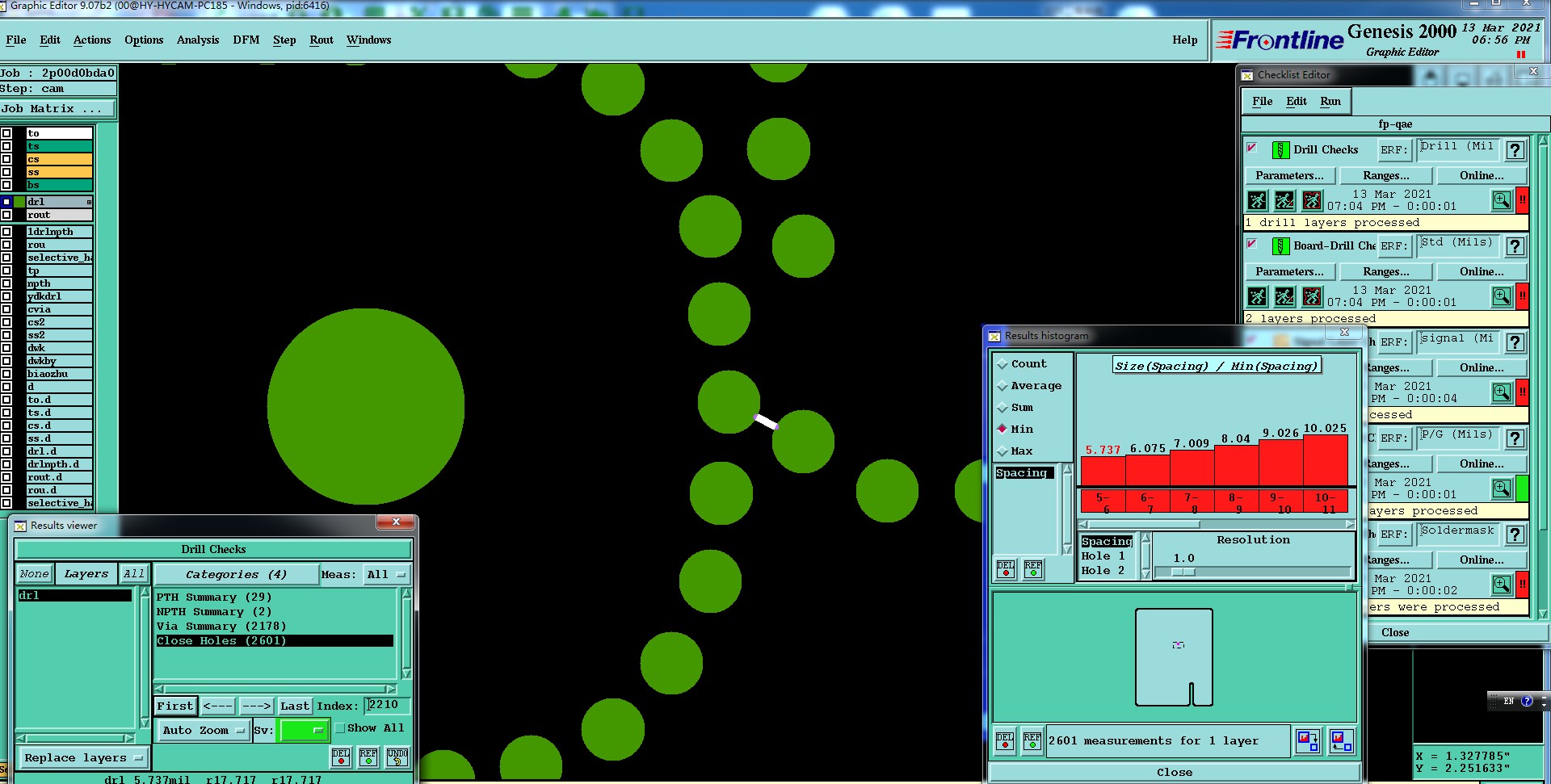Run Drill Checks on current step icon

point(1257,200)
